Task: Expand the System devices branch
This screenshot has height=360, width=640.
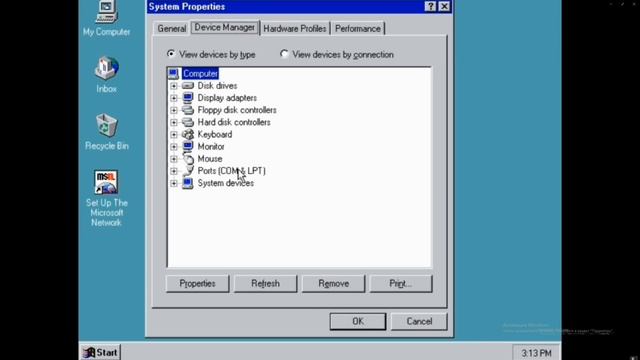Action: pos(174,183)
